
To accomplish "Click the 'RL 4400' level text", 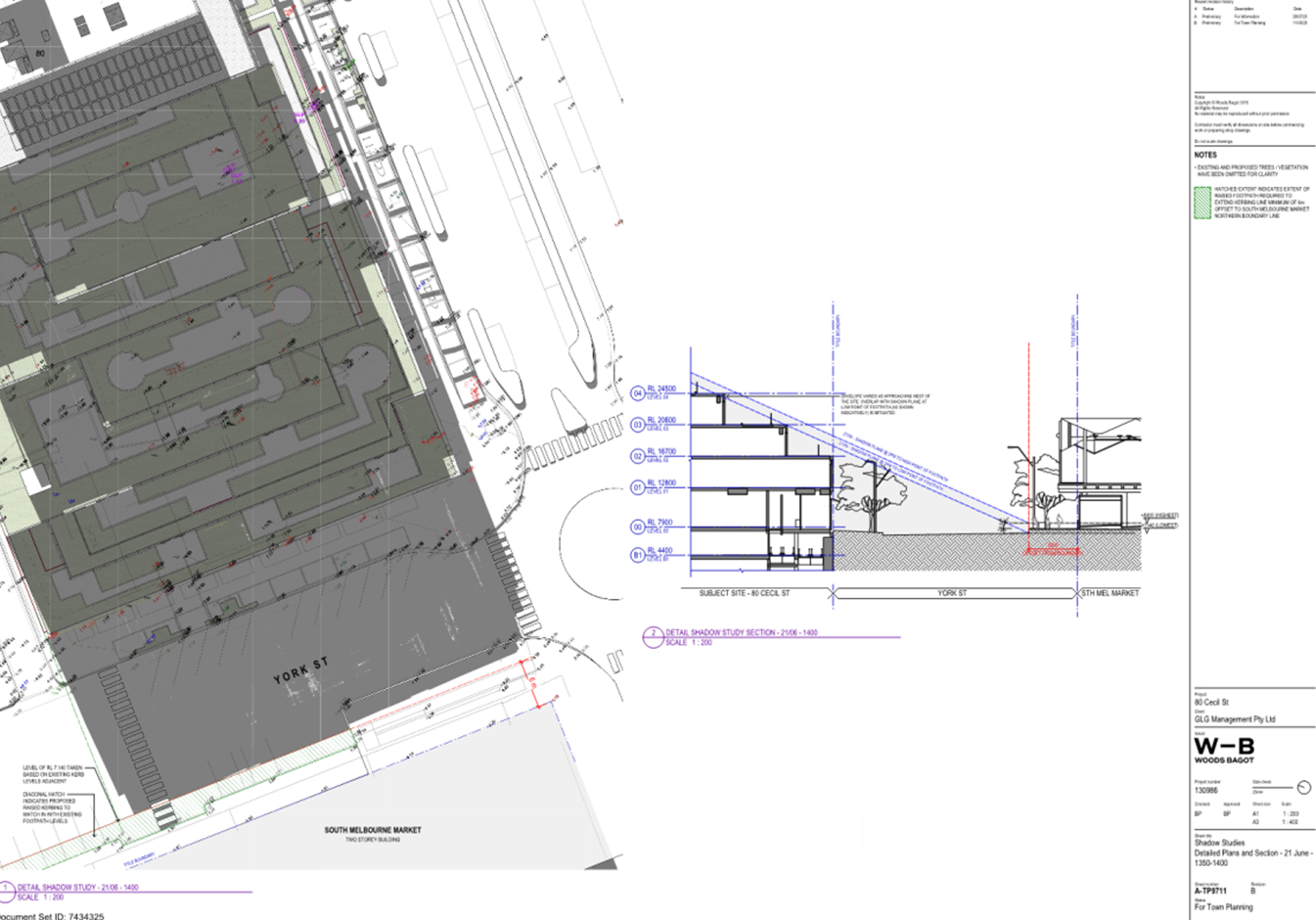I will (x=659, y=551).
